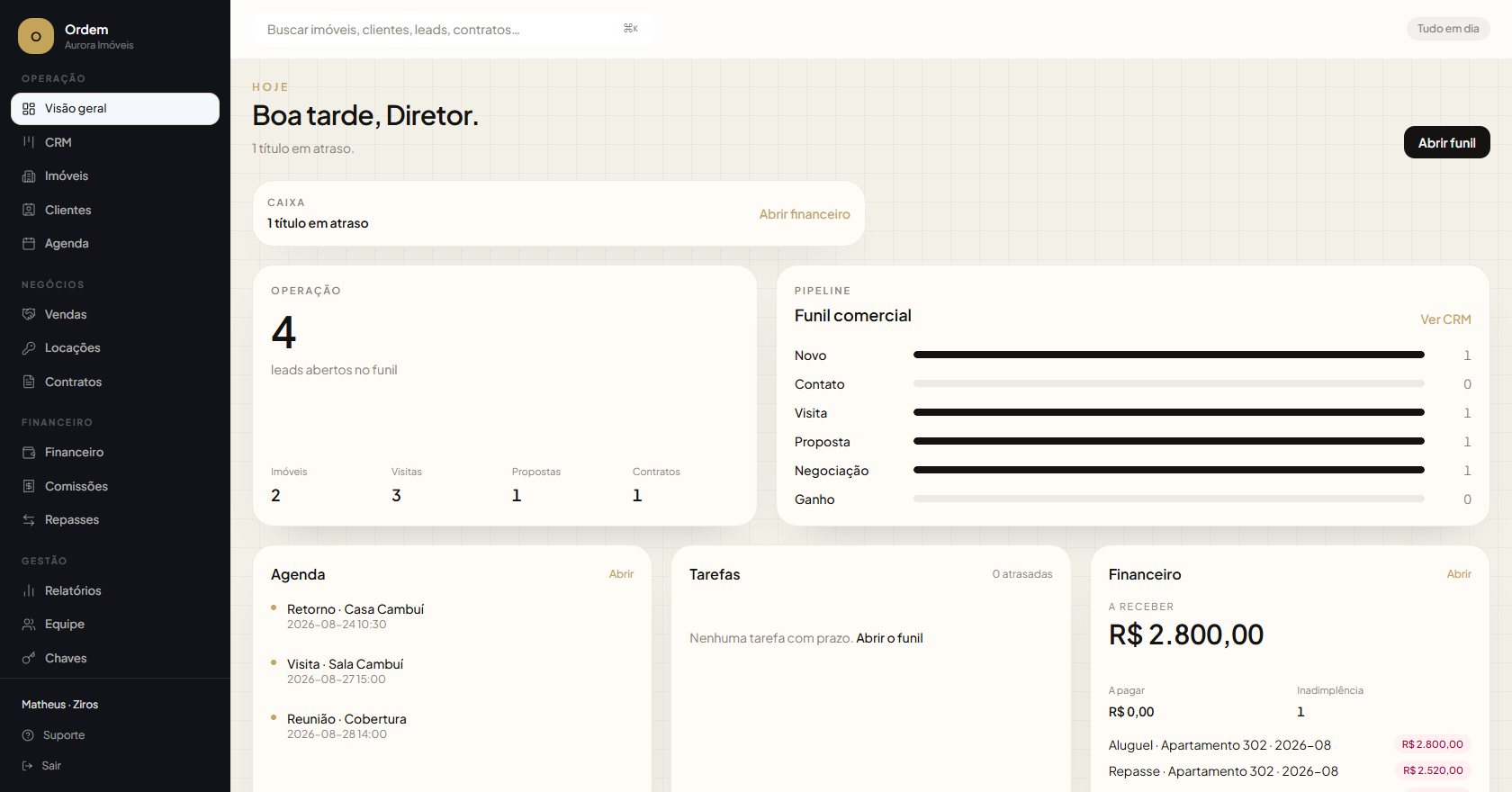Open the Visão geral menu item
Screen dimensions: 1512x792
pyautogui.click(x=115, y=109)
